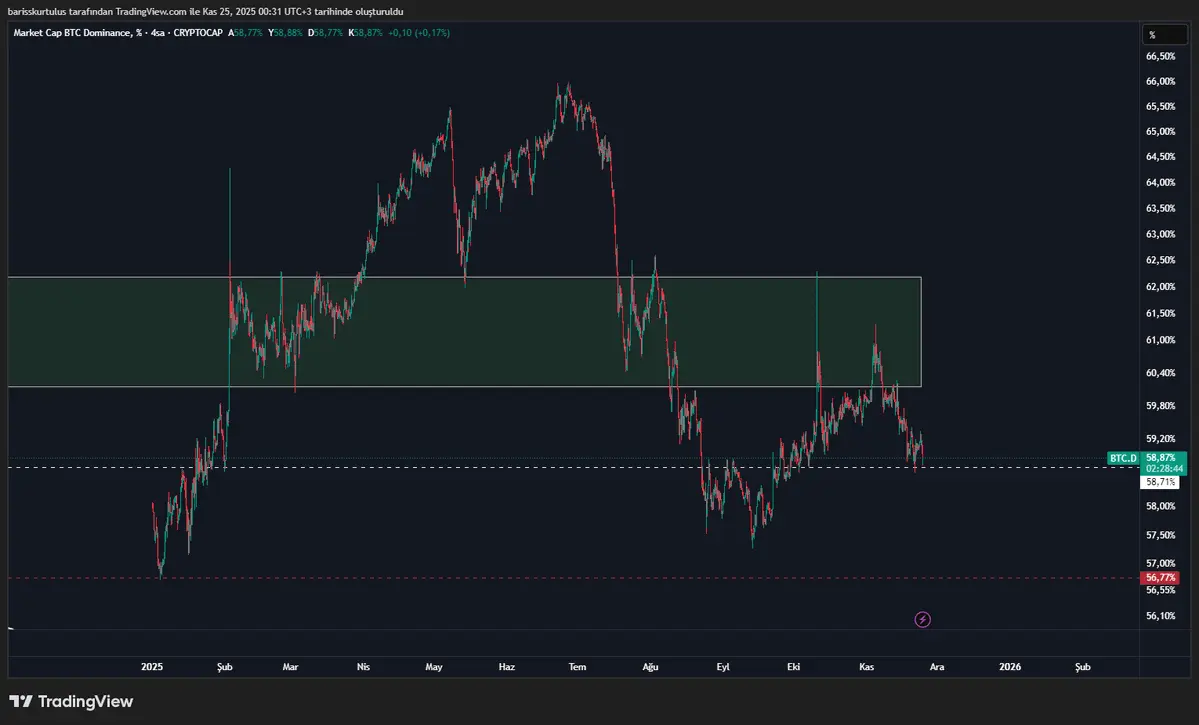Click the K58,87% close value in legend
The width and height of the screenshot is (1199, 725).
tap(365, 33)
